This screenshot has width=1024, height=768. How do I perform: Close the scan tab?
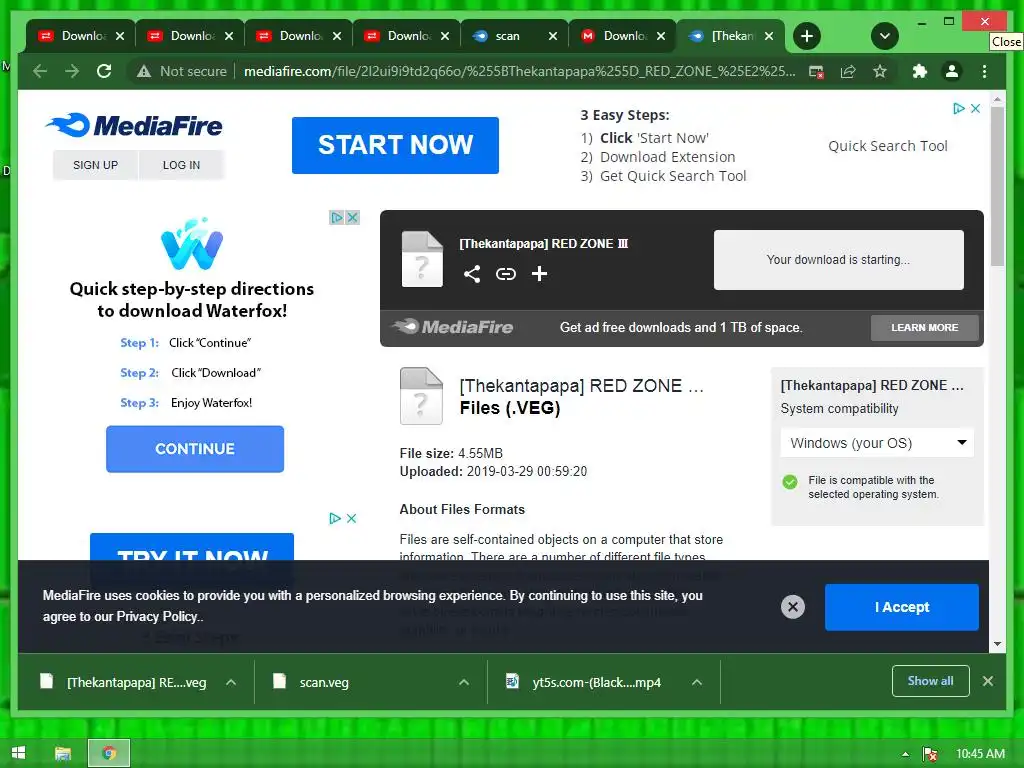click(x=552, y=37)
